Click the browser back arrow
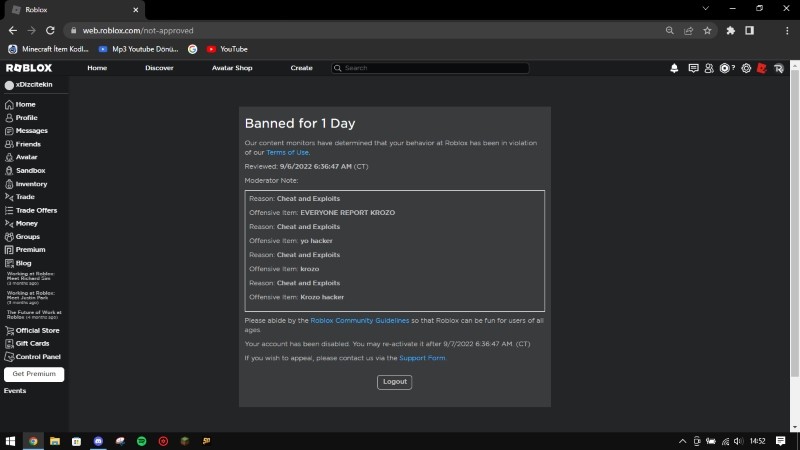This screenshot has height=450, width=800. coord(13,31)
